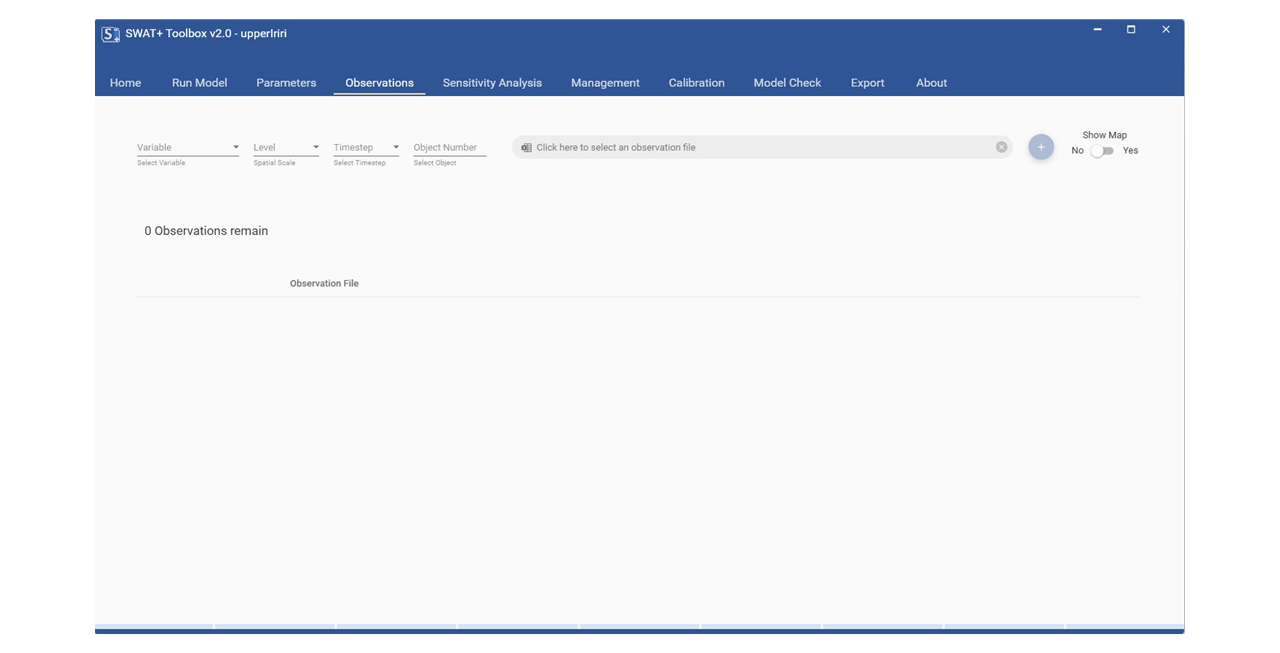Open the Parameters tab
Screen dimensions: 1280x653
coord(286,83)
